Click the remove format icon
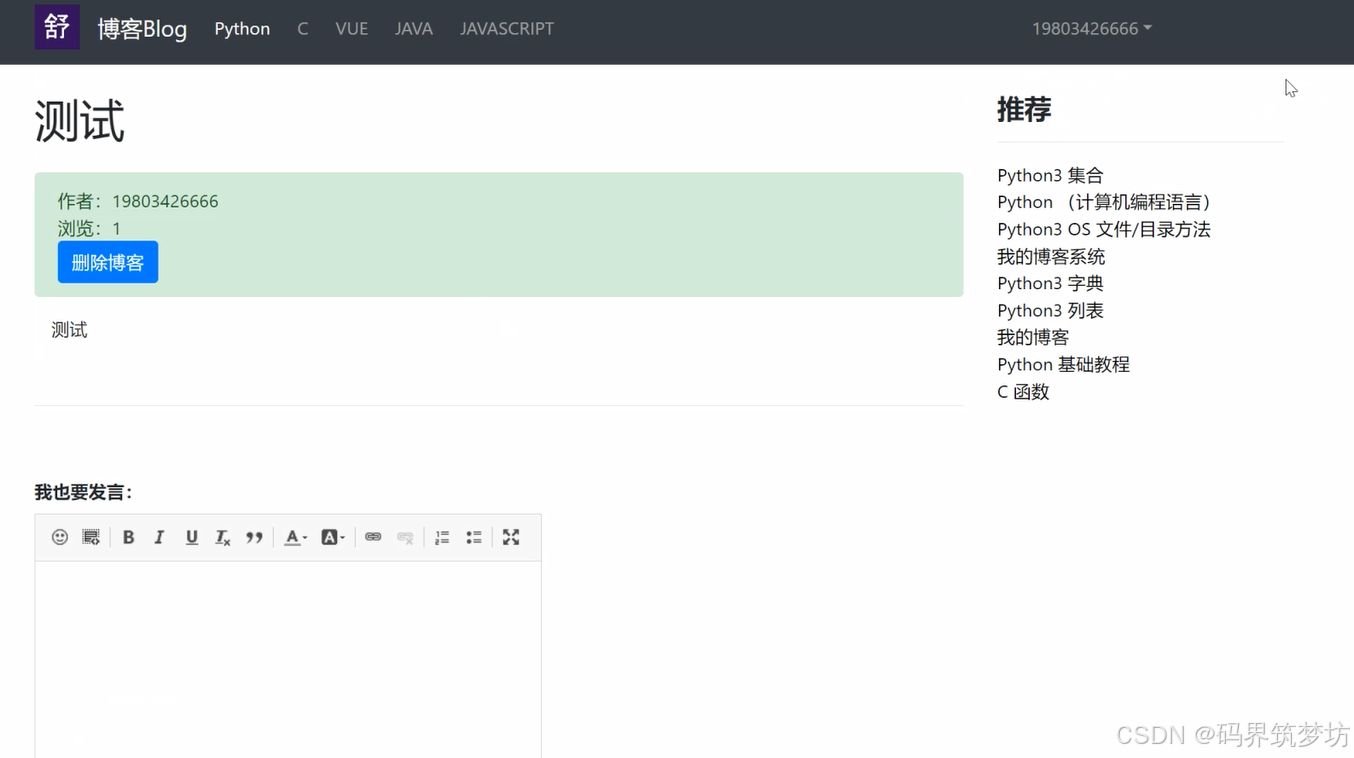Image resolution: width=1354 pixels, height=758 pixels. 223,537
